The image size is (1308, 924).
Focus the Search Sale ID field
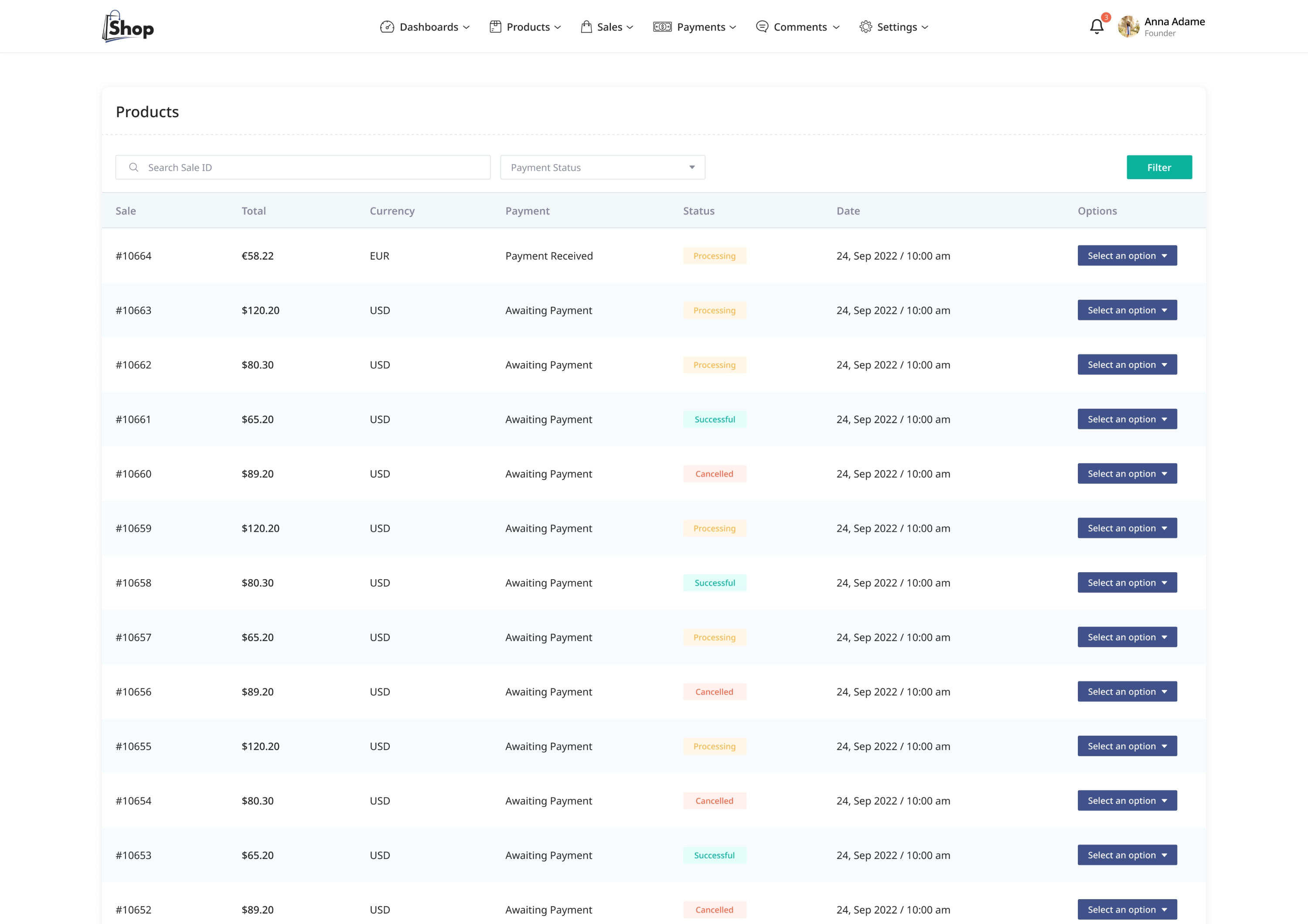pyautogui.click(x=313, y=167)
